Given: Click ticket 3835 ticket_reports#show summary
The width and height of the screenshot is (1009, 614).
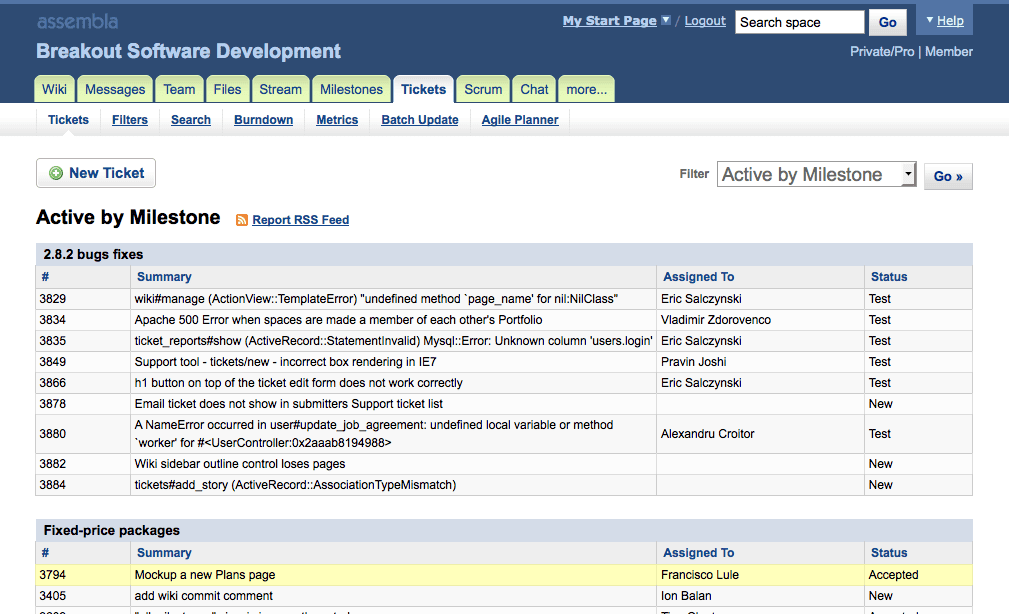Looking at the screenshot, I should click(x=393, y=341).
